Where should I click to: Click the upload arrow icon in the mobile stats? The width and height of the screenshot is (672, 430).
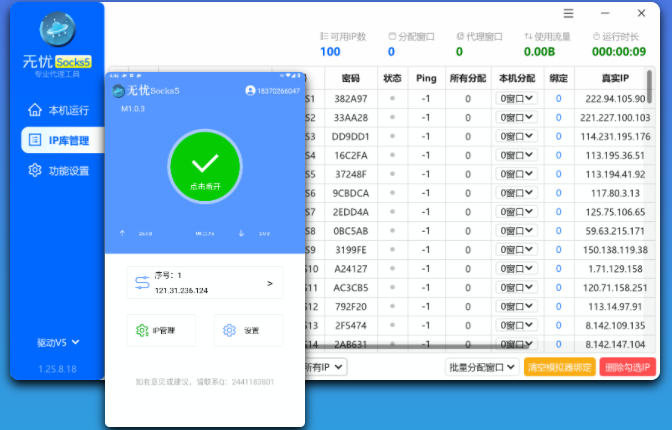123,233
